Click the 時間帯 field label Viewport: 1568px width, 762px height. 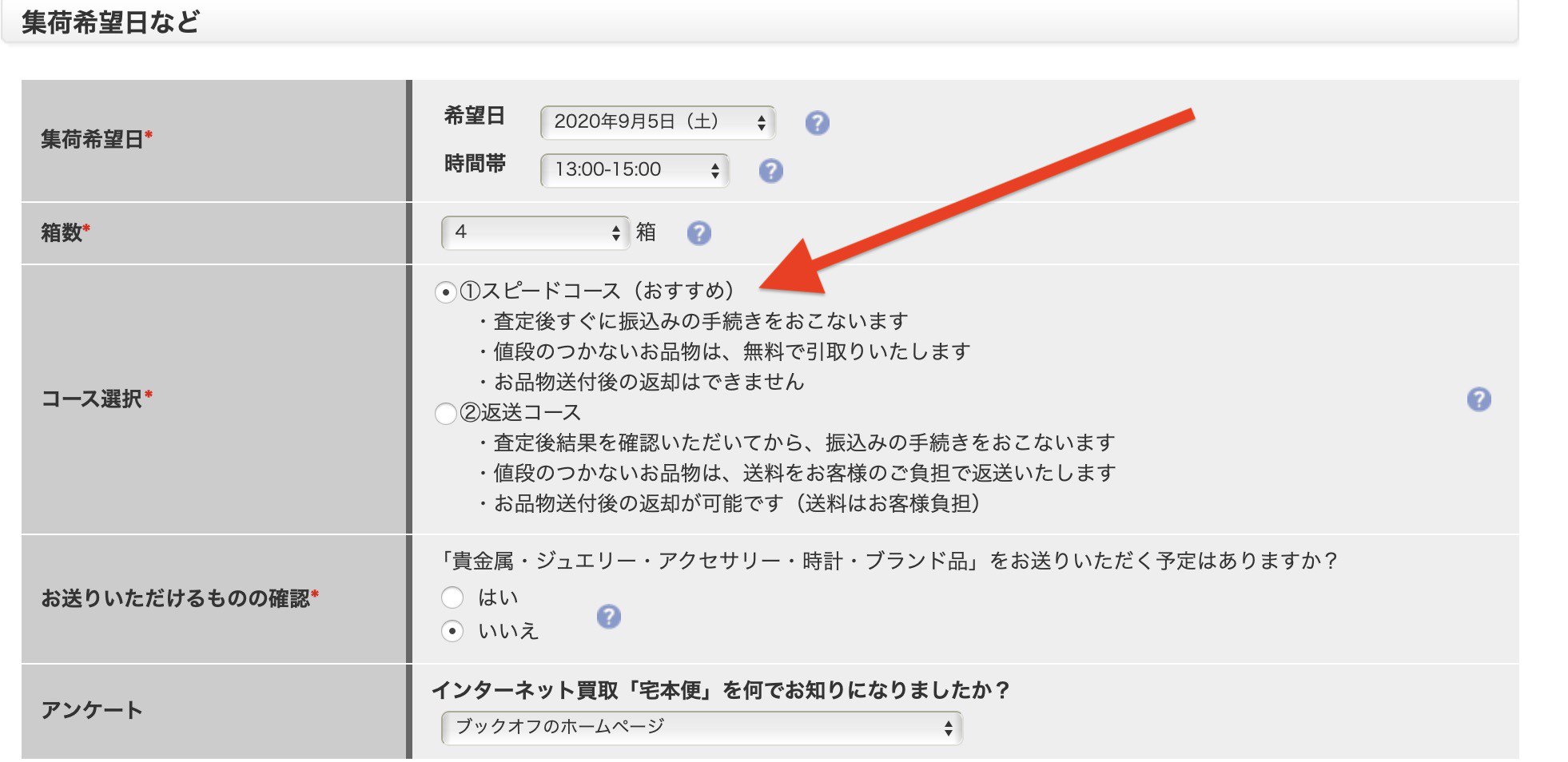pyautogui.click(x=475, y=165)
